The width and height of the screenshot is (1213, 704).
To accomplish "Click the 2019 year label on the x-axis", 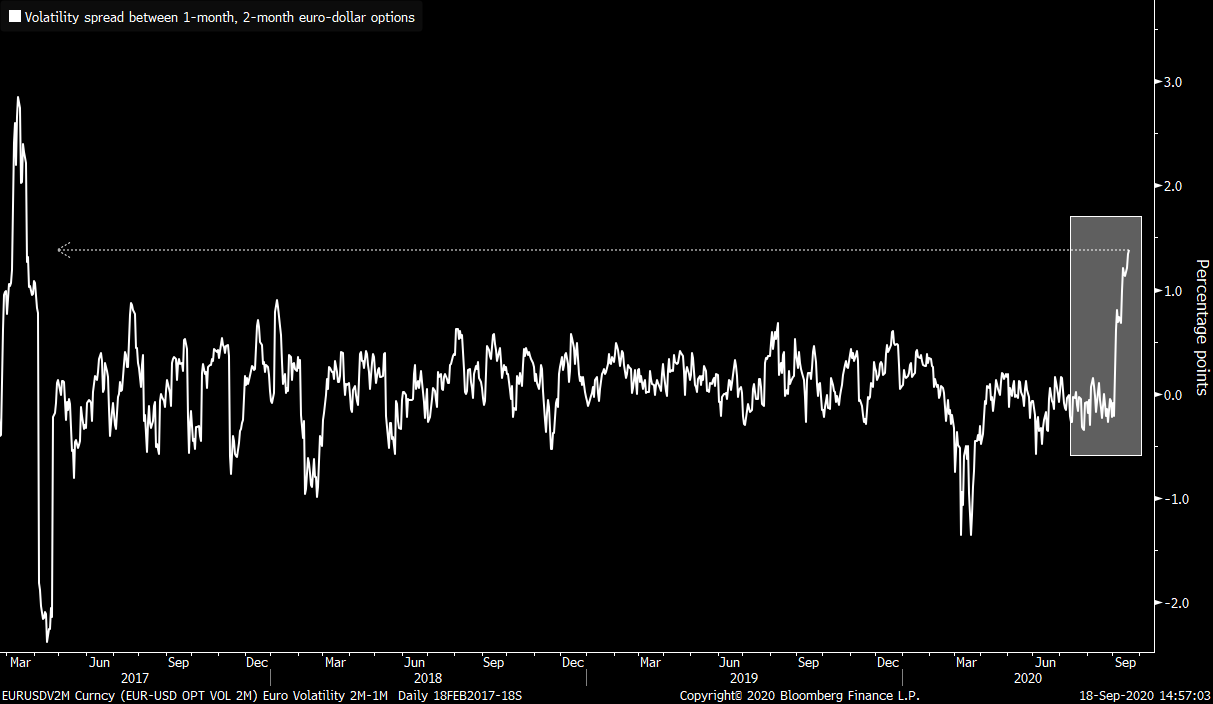I will pos(744,678).
